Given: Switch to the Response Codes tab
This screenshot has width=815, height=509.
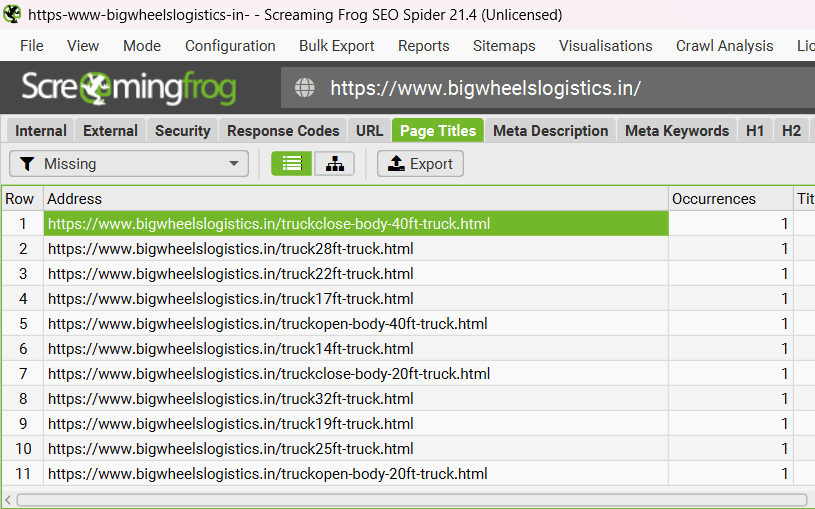Looking at the screenshot, I should pyautogui.click(x=283, y=130).
